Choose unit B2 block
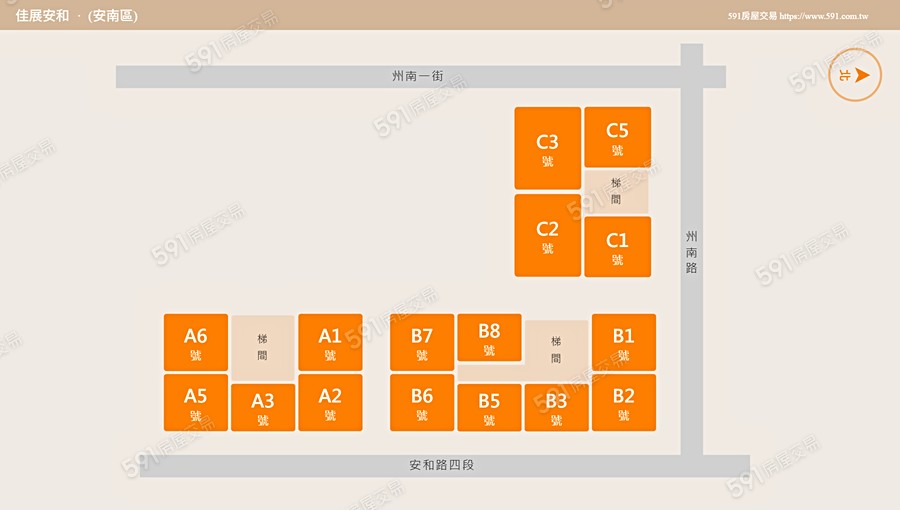 click(x=624, y=402)
